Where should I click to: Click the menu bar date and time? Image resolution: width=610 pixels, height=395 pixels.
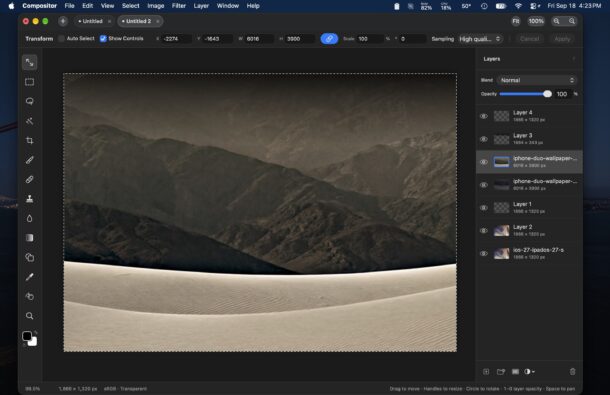[574, 6]
